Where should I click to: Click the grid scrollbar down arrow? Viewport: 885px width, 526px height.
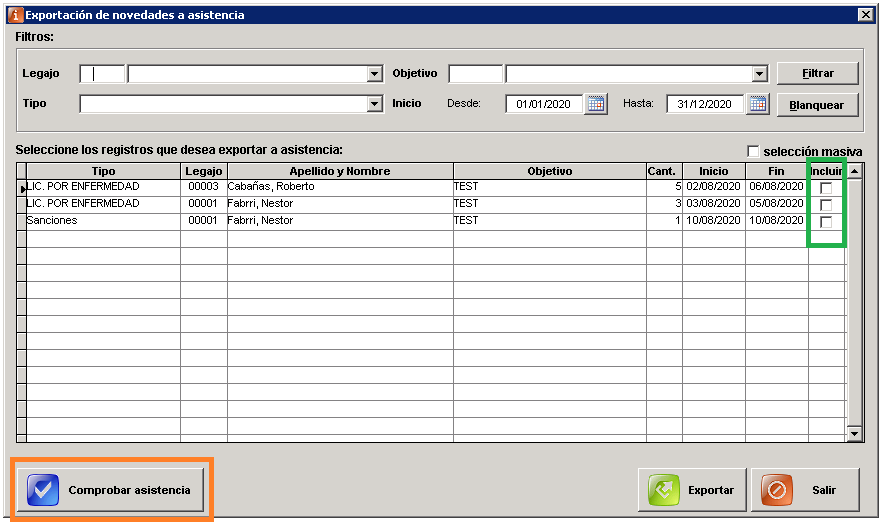point(855,433)
